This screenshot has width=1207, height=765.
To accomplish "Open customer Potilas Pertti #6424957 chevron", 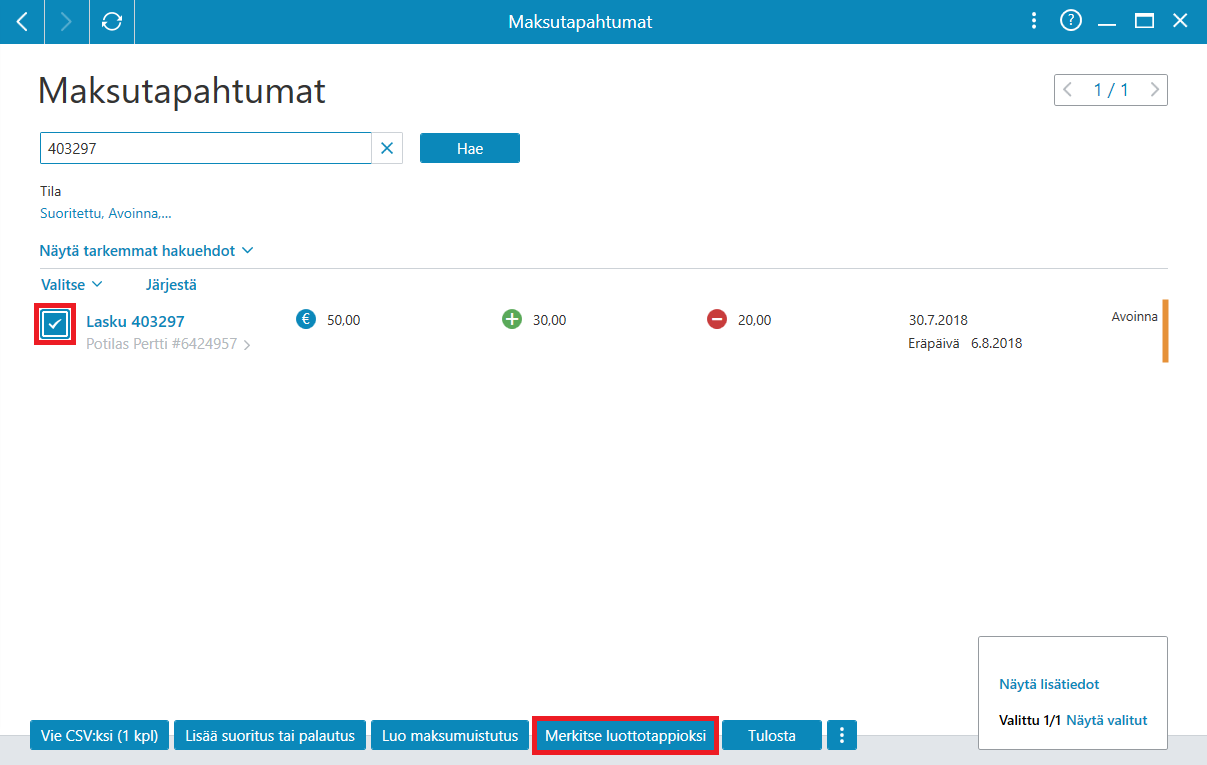I will [247, 345].
